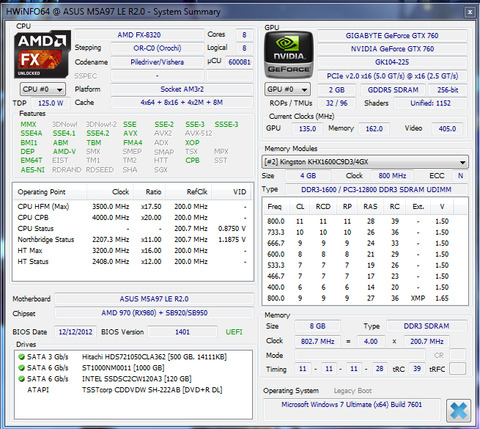Image resolution: width=480 pixels, height=429 pixels.
Task: Click the ASUS M5A97 LE R2.0 motherboard field
Action: (154, 299)
